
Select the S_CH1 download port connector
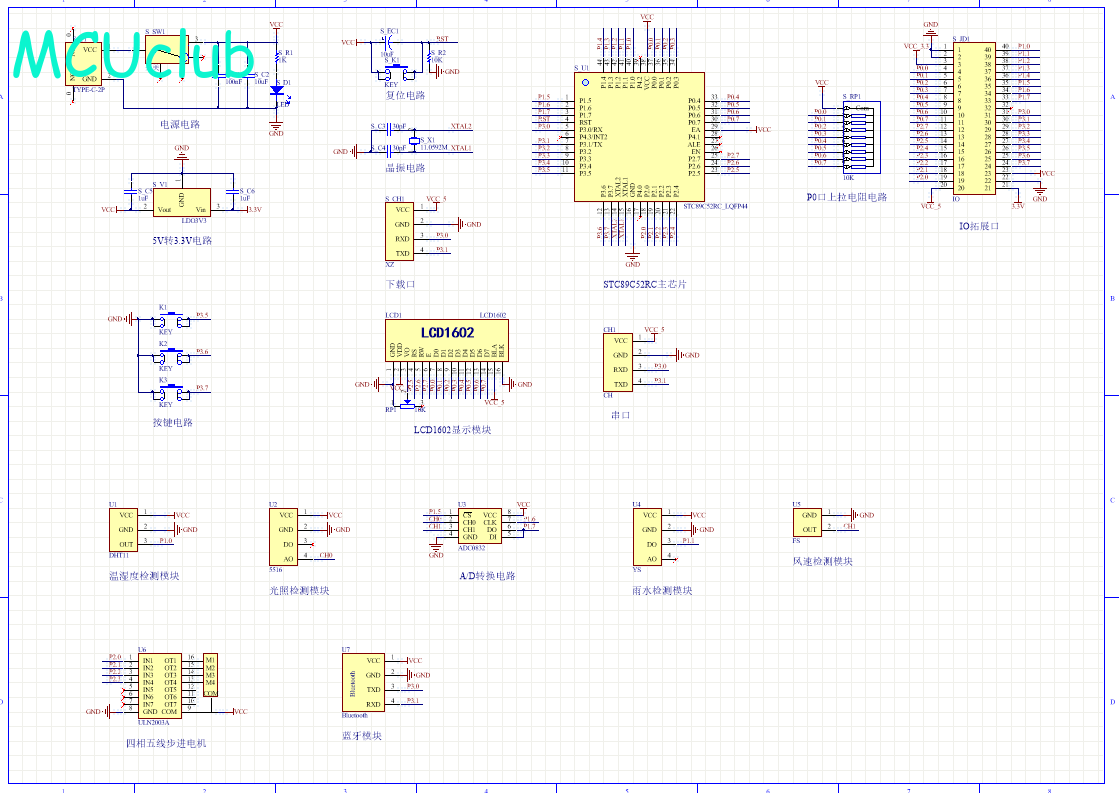coord(399,231)
